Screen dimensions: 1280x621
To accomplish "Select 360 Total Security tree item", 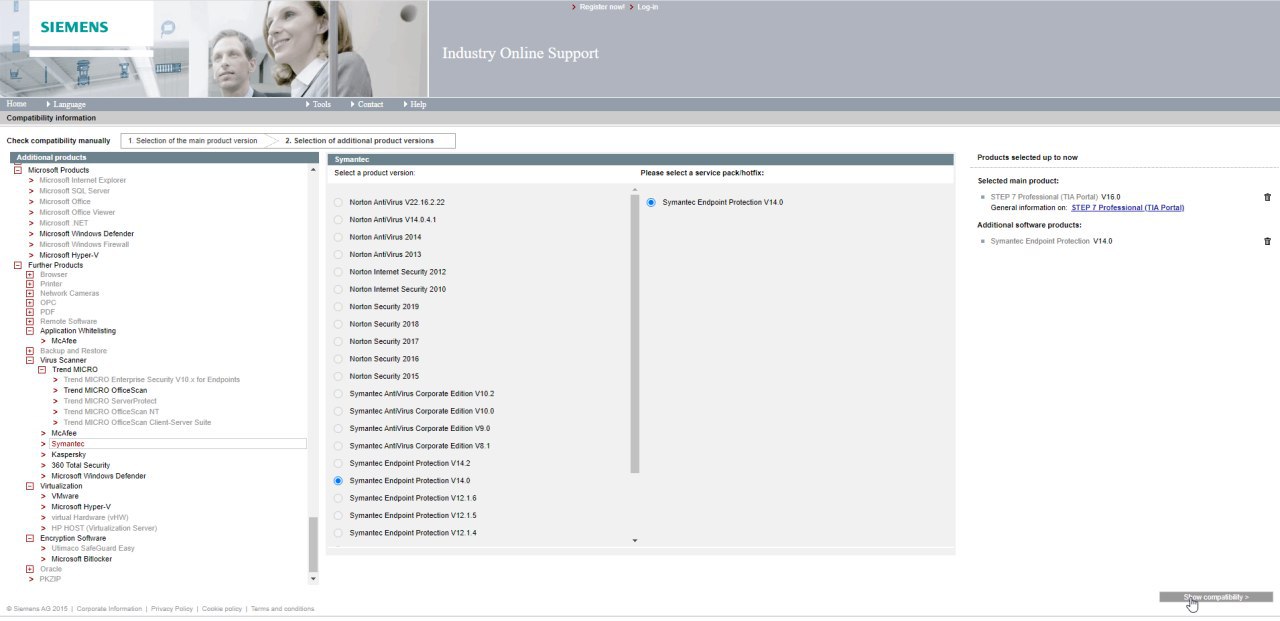I will 81,465.
